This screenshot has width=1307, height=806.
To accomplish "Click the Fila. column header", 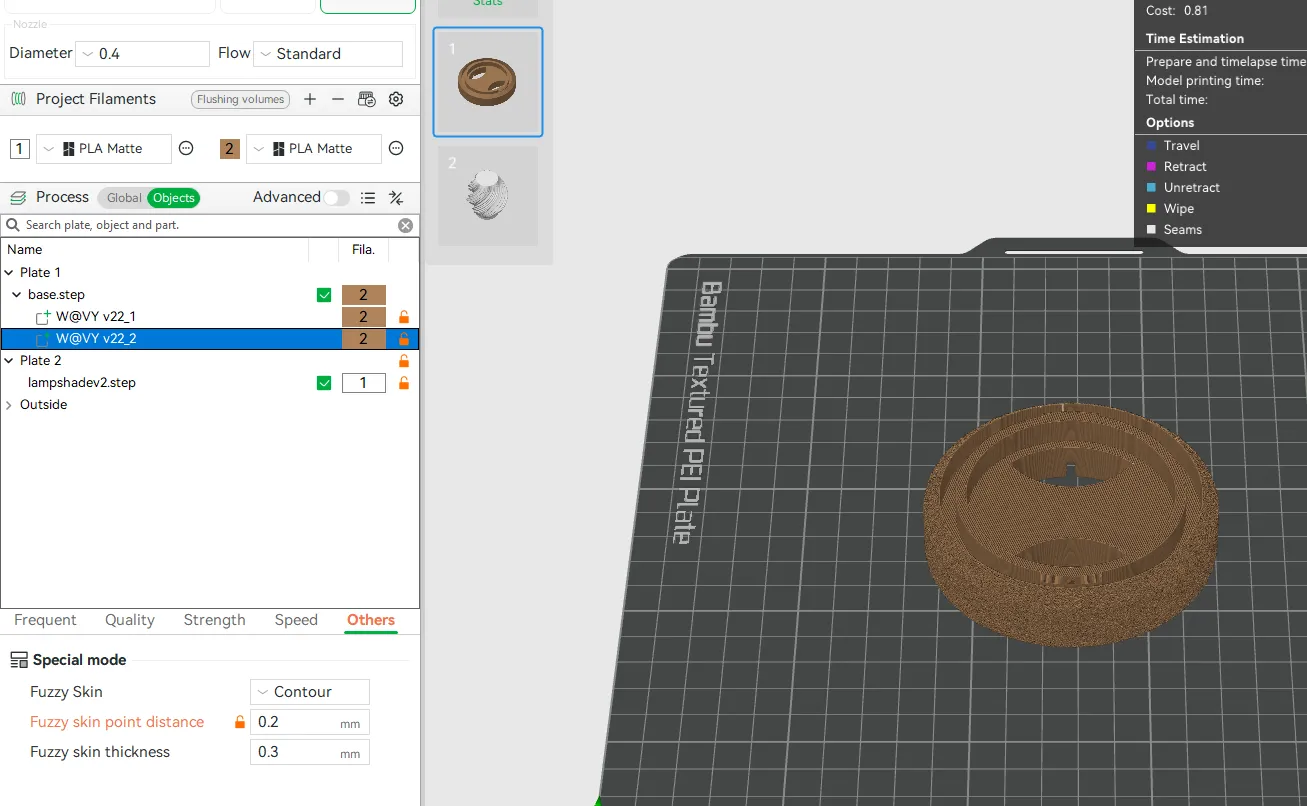I will pyautogui.click(x=363, y=250).
